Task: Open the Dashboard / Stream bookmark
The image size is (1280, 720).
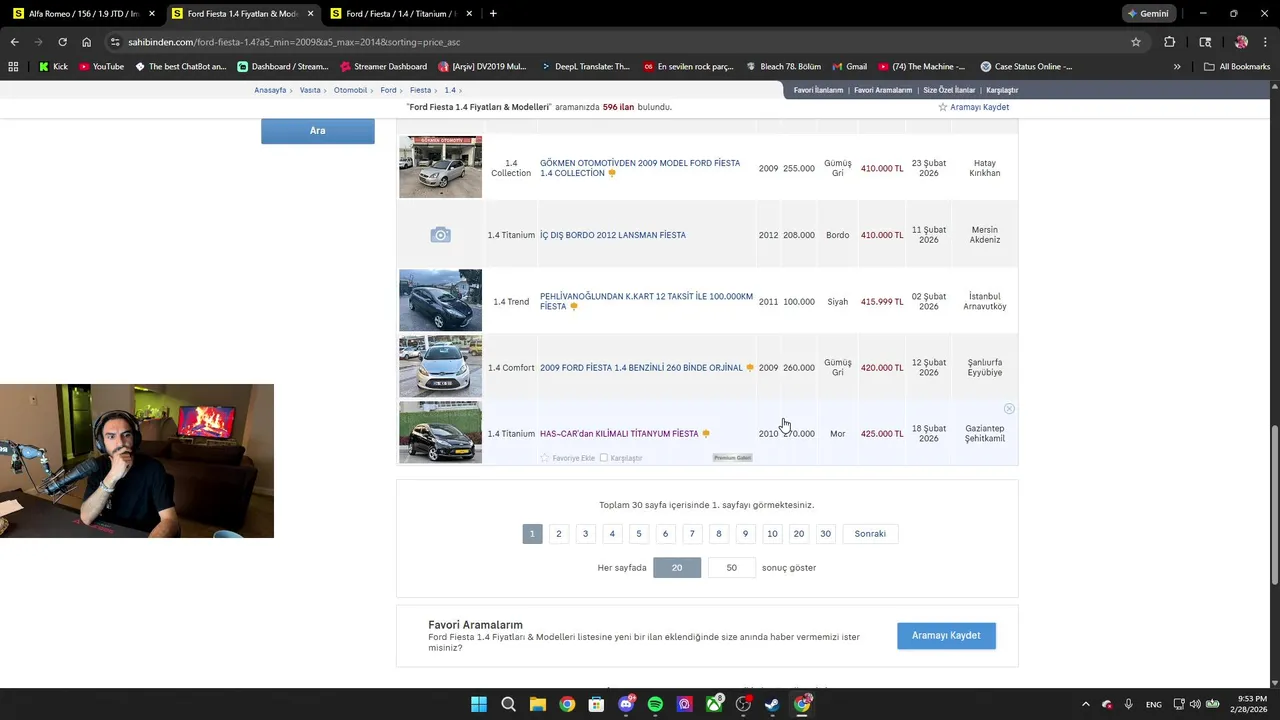Action: point(283,66)
